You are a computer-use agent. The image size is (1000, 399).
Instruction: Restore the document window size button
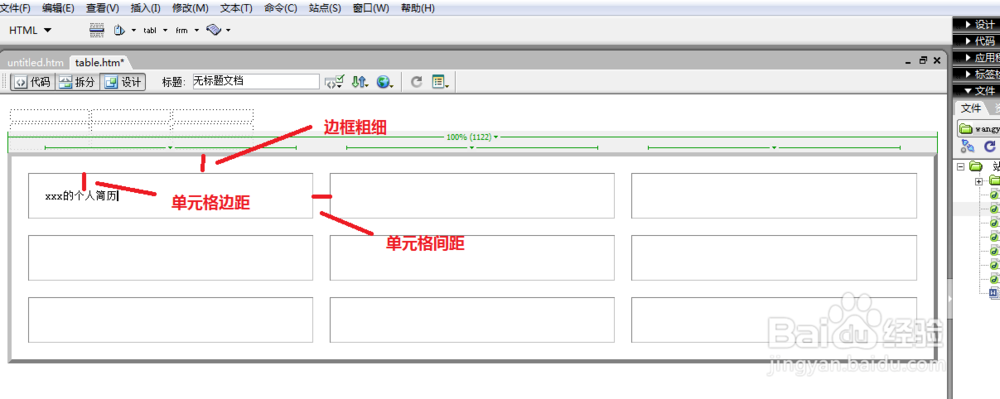pyautogui.click(x=923, y=61)
